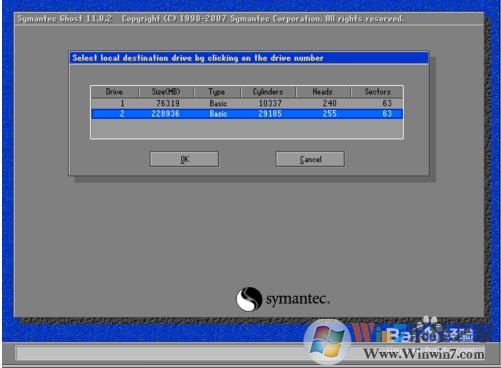
Task: Click the Size(MB) column header
Action: [166, 92]
